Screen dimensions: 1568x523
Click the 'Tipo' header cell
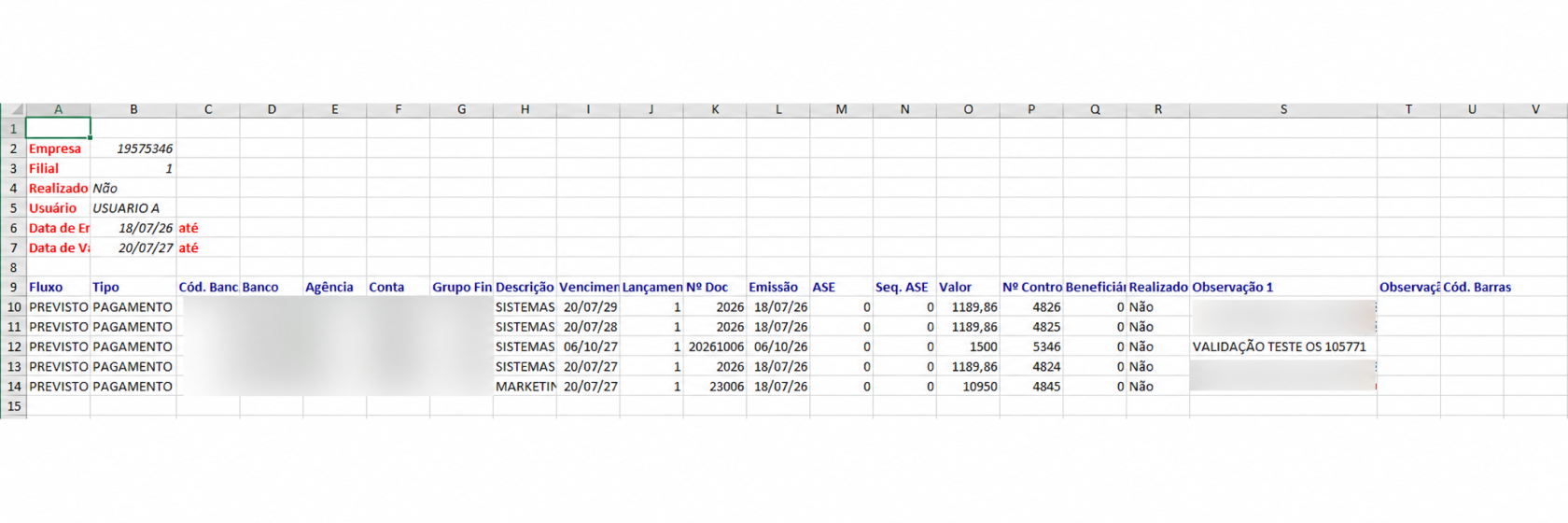pyautogui.click(x=133, y=287)
